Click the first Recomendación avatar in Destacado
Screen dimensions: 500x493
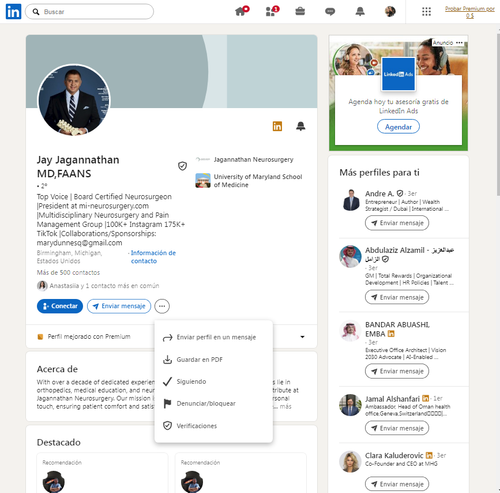pos(54,482)
